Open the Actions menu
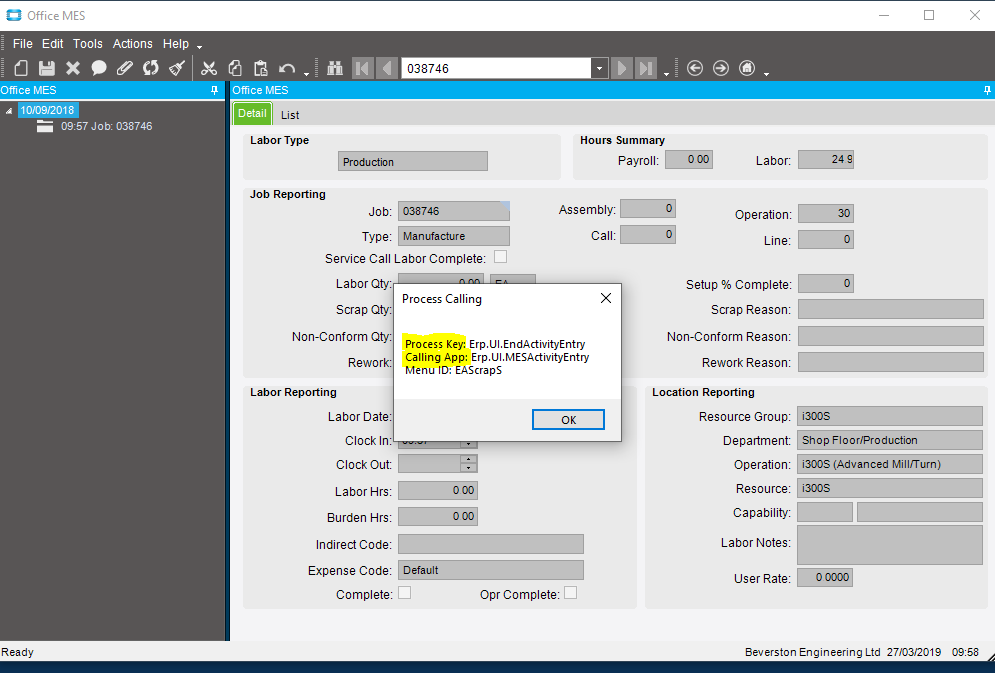The width and height of the screenshot is (995, 673). (x=133, y=44)
